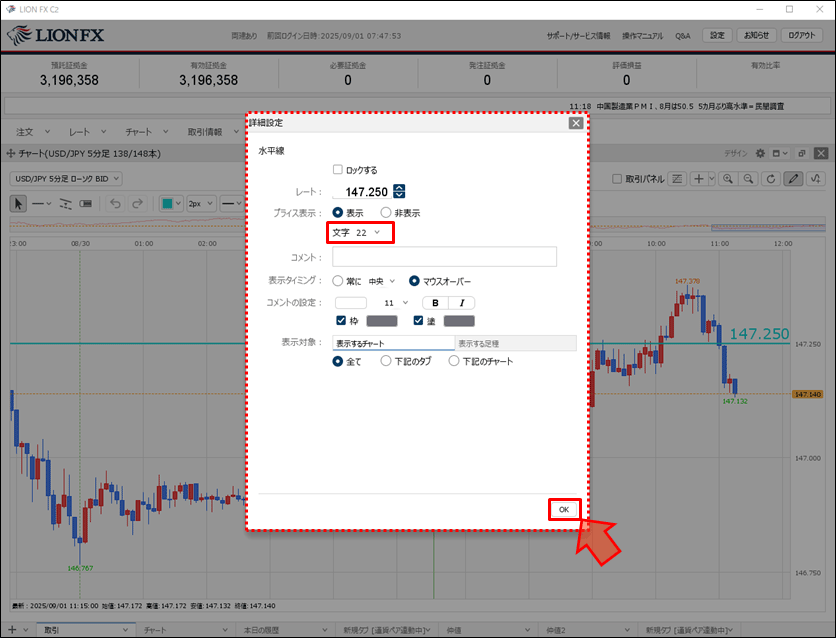Expand the arrow beside the plus button
836x638 pixels.
pyautogui.click(x=711, y=179)
